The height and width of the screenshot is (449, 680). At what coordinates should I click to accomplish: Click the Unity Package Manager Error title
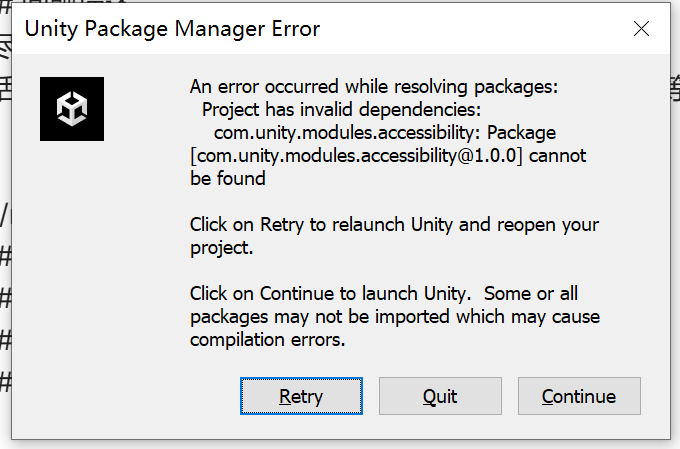pyautogui.click(x=173, y=29)
